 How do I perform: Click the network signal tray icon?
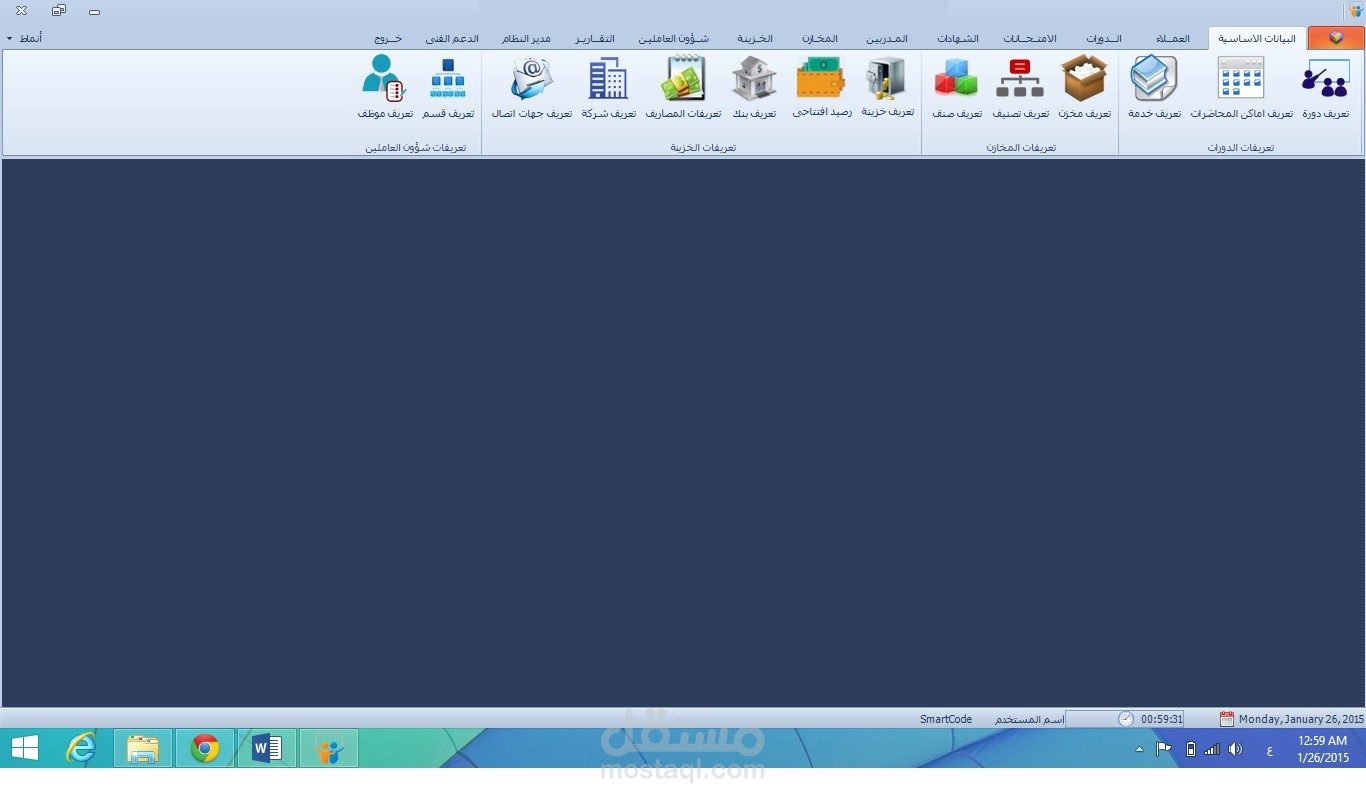pyautogui.click(x=1212, y=749)
